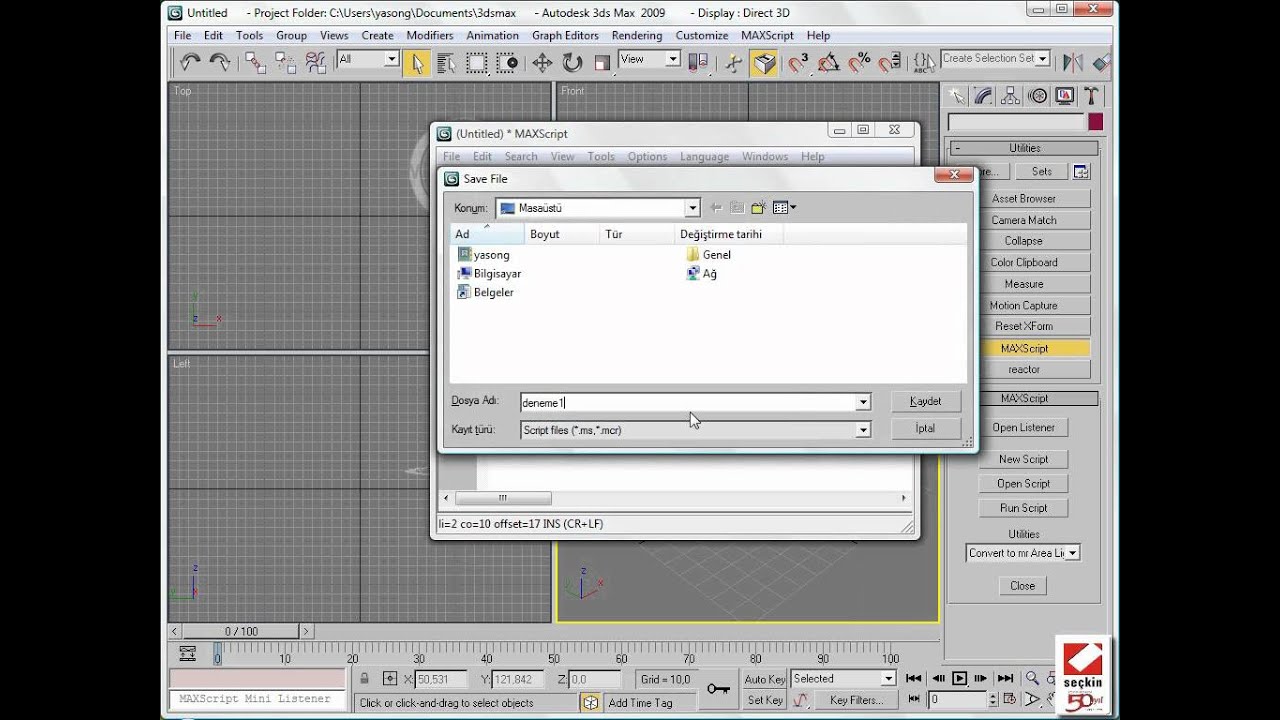1280x720 pixels.
Task: Toggle Window/Crossing selection icon
Action: tap(508, 63)
